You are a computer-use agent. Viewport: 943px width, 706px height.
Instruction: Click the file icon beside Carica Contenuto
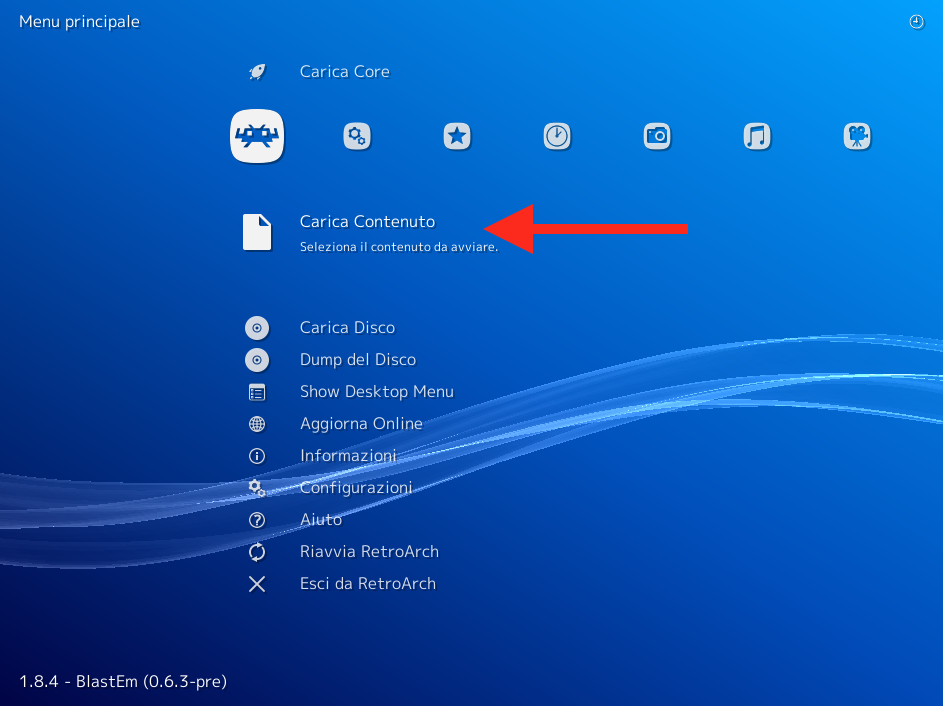point(257,232)
